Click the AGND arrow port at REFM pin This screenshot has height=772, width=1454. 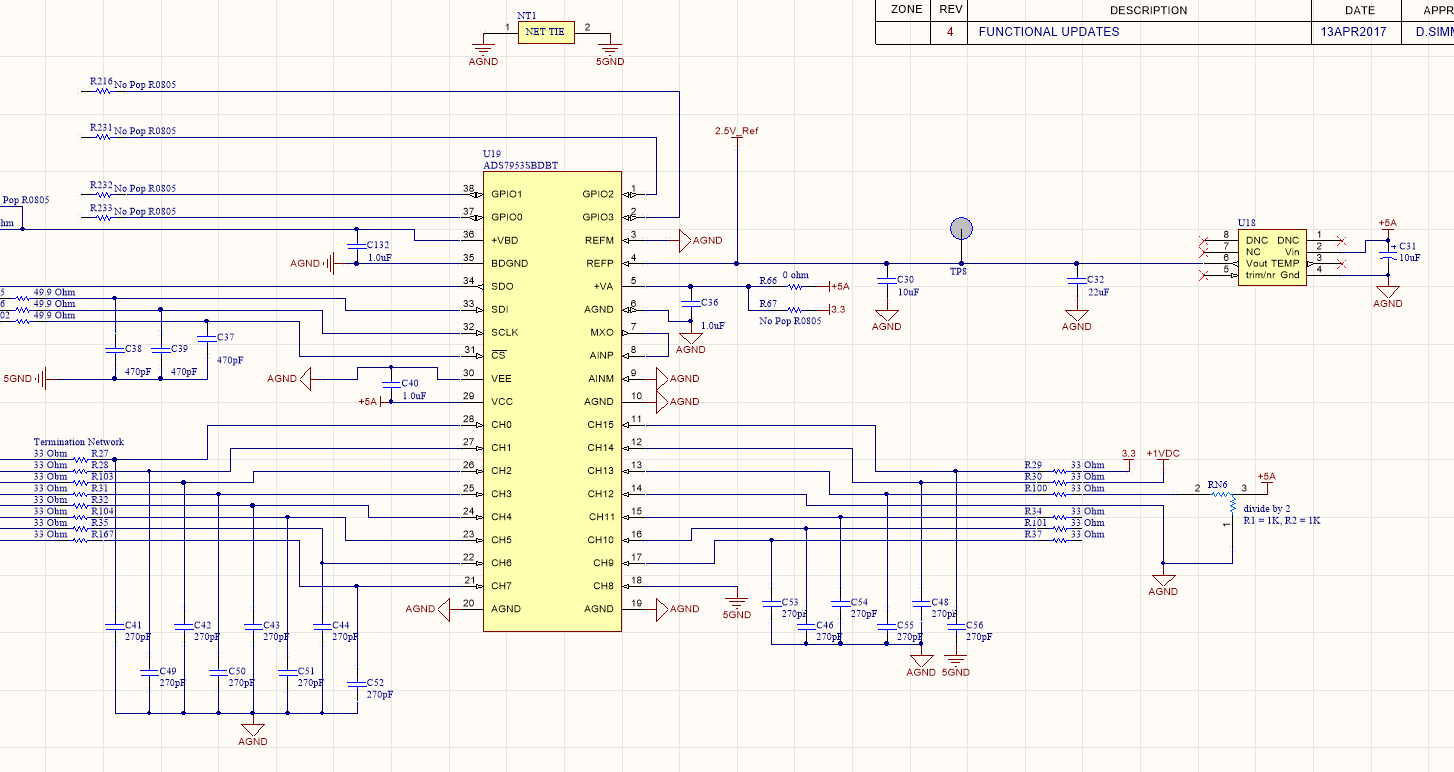tap(685, 240)
